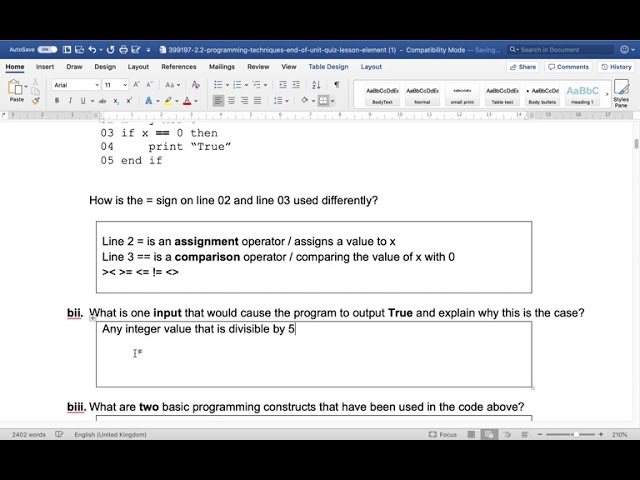The image size is (640, 480).
Task: Click the 2402 words count
Action: [x=29, y=434]
